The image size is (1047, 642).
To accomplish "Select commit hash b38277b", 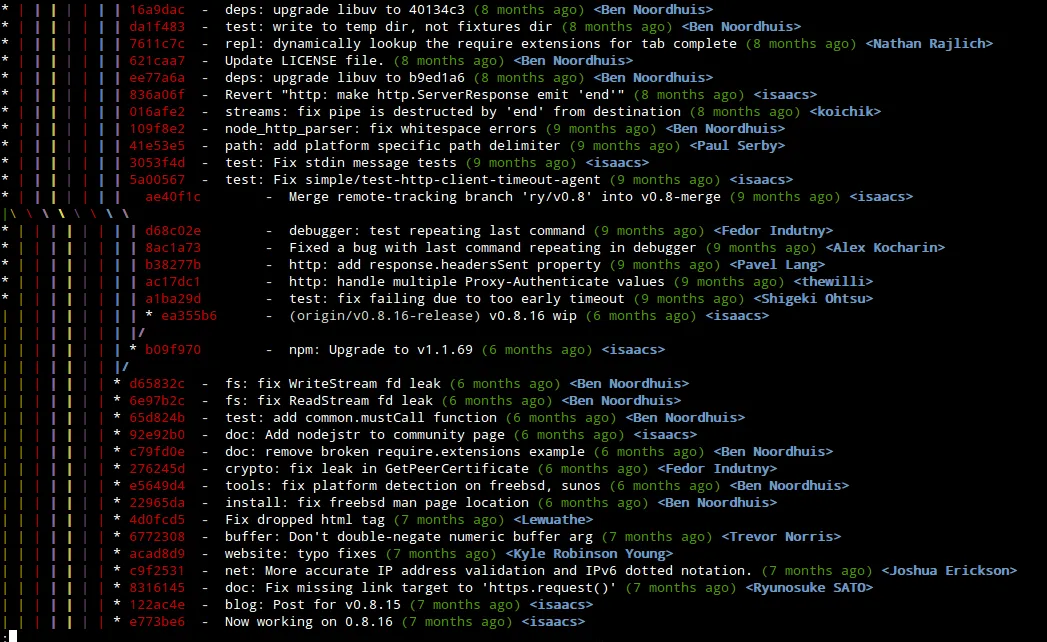I will pos(173,265).
